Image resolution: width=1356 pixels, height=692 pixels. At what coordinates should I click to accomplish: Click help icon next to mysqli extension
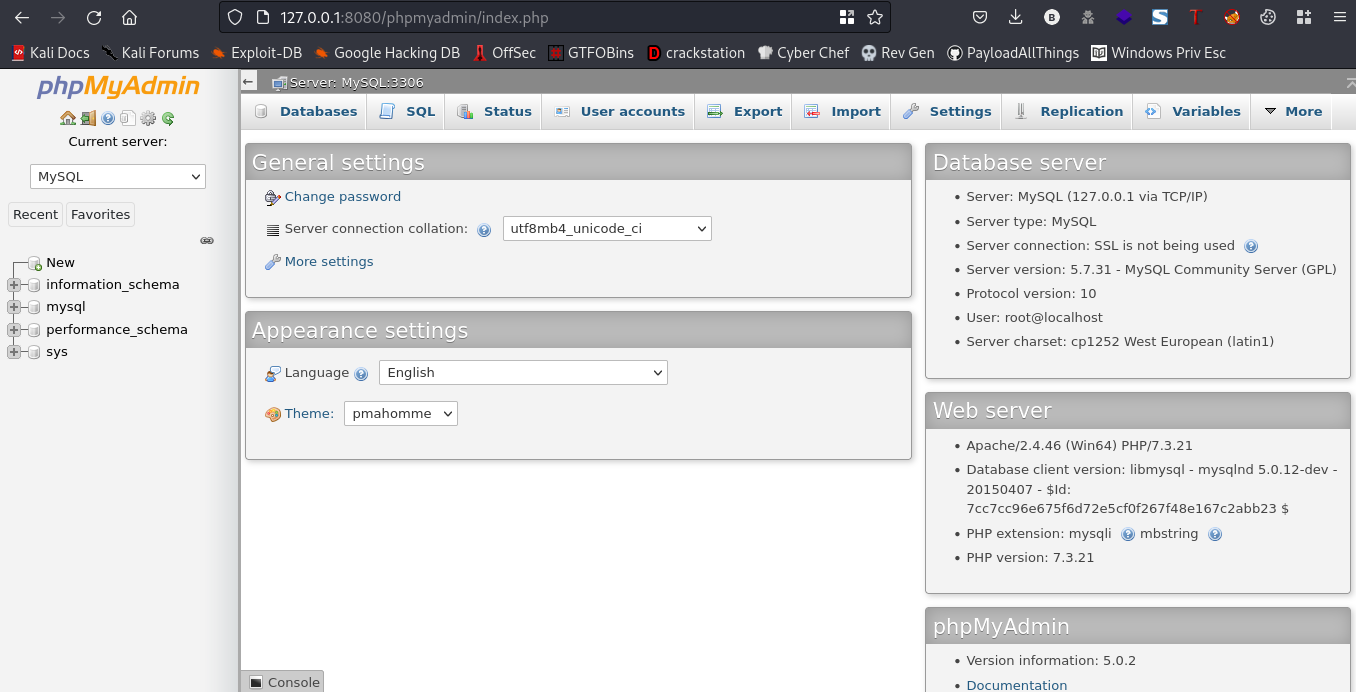[x=1128, y=534]
